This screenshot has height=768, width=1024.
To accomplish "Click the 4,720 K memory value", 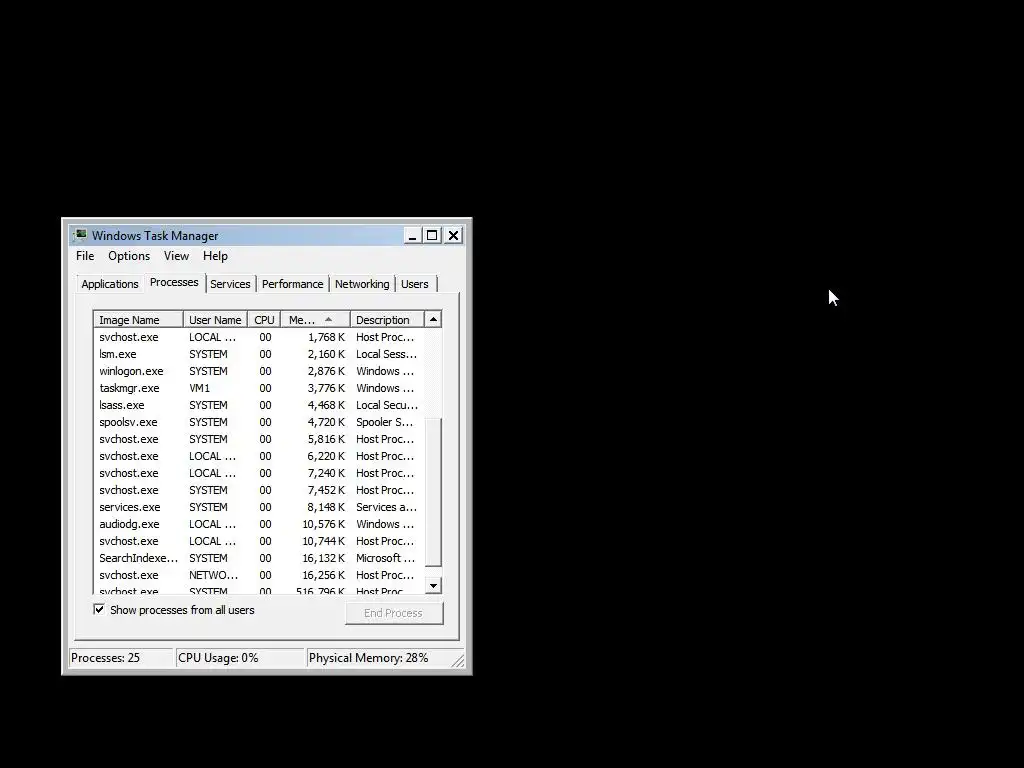I will 326,423.
